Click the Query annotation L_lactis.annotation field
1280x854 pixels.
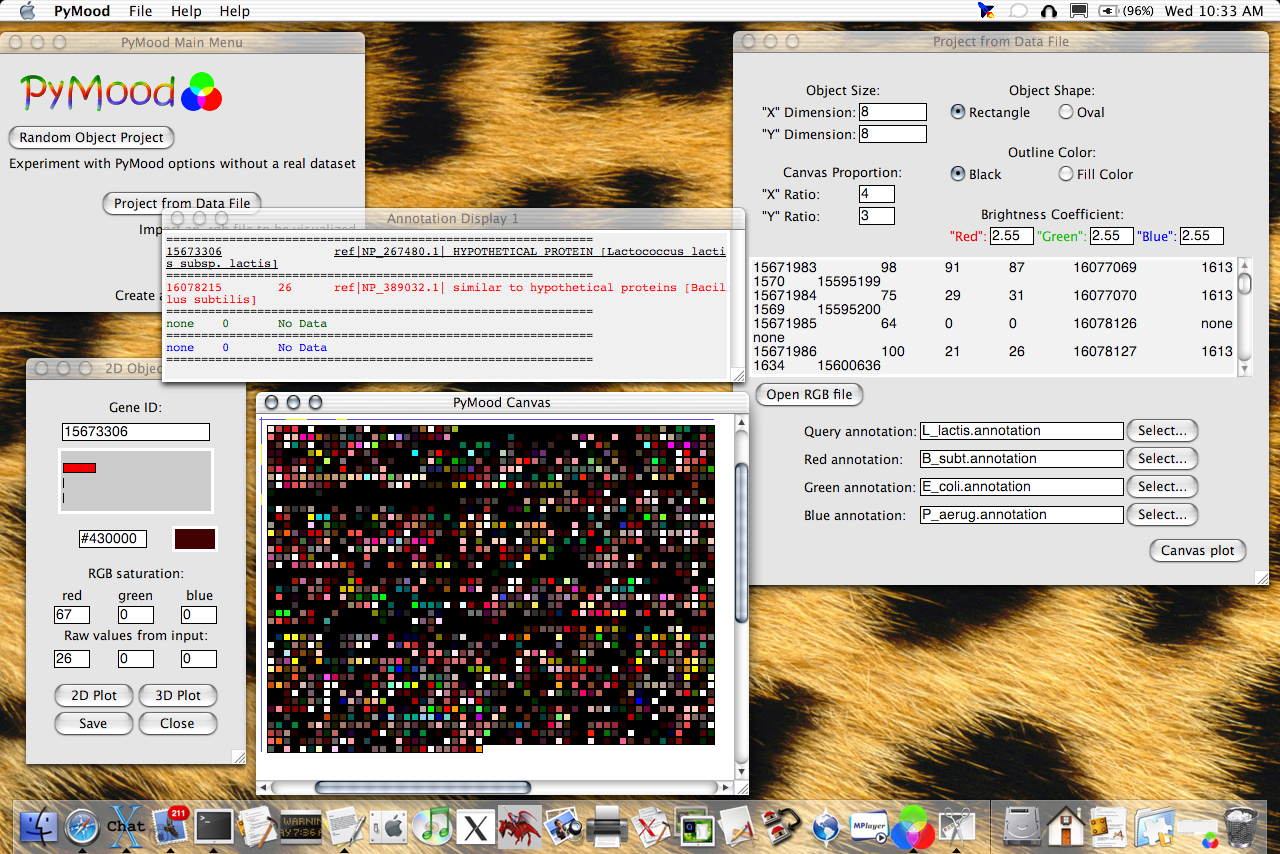tap(1021, 431)
